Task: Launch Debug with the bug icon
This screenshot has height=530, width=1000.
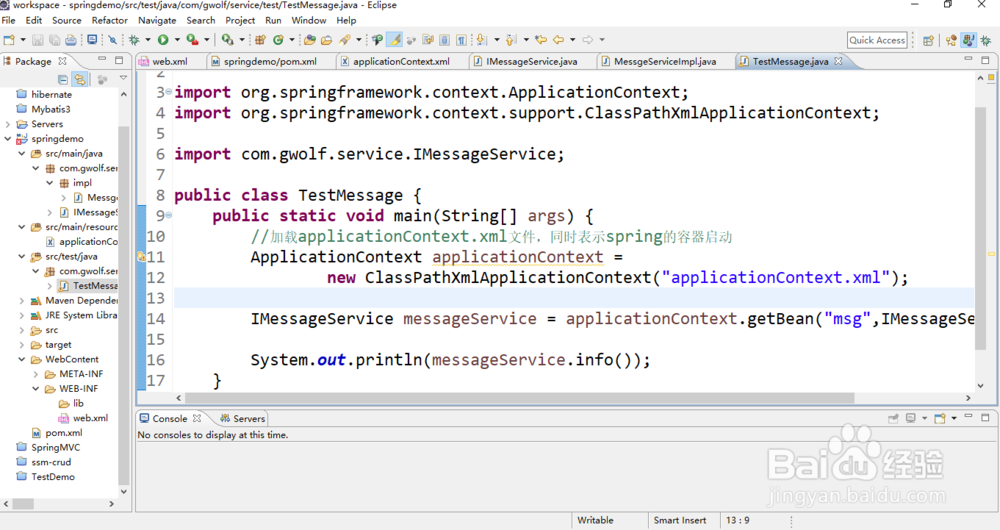Action: [134, 40]
